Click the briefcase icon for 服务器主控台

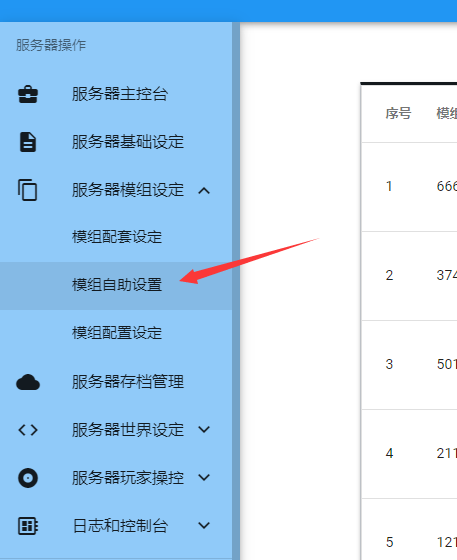(x=28, y=94)
